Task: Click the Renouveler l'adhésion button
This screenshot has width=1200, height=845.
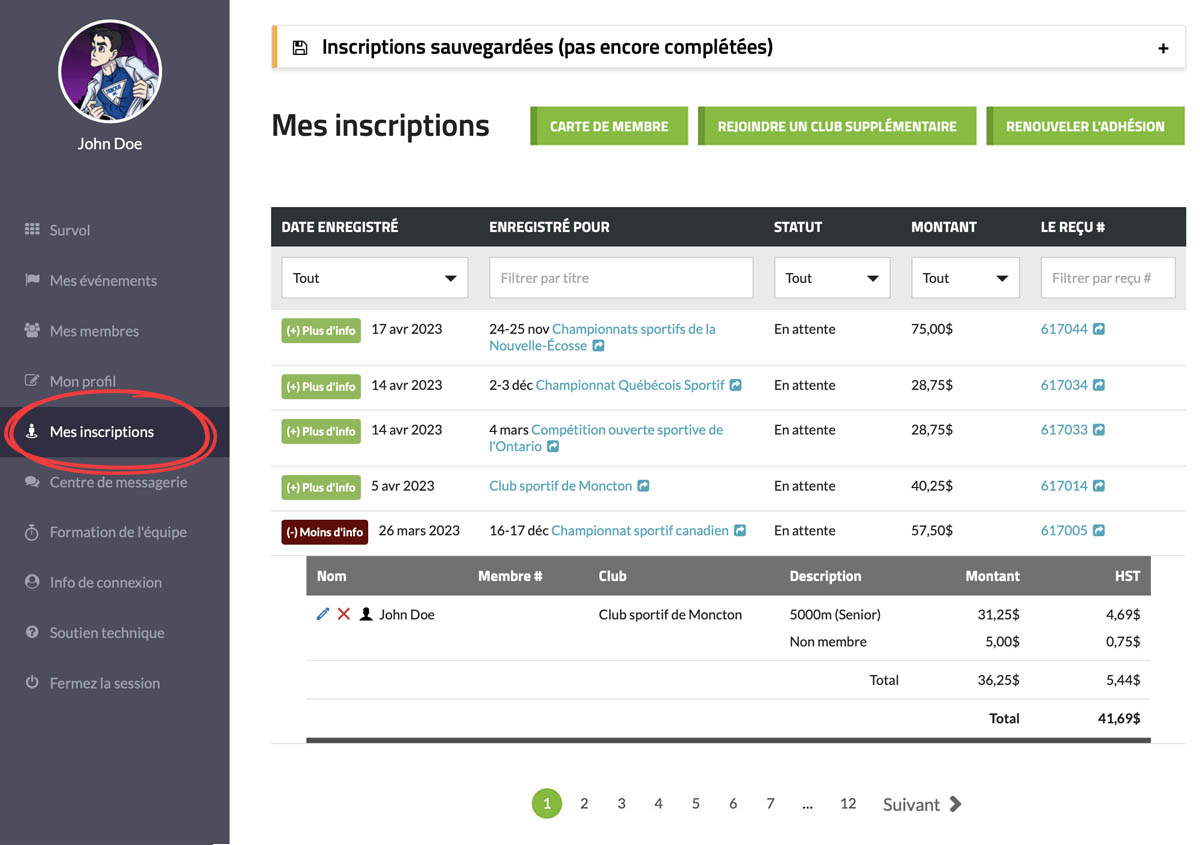Action: (1085, 127)
